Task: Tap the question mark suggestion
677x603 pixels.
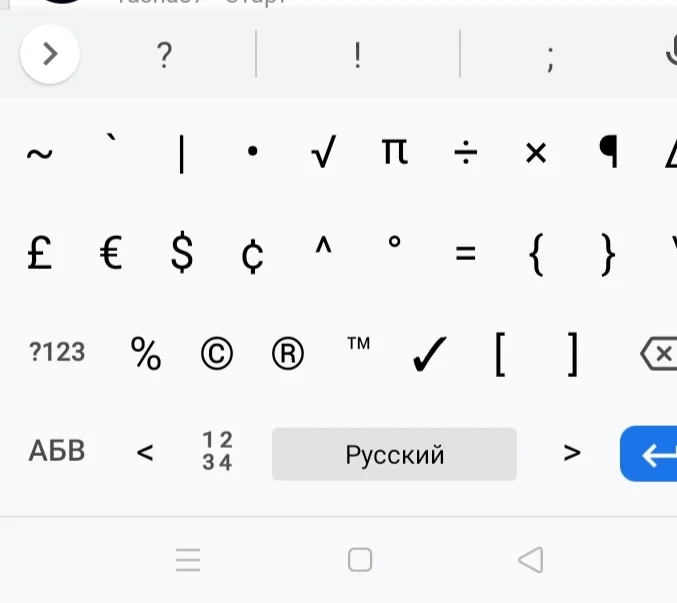Action: tap(164, 55)
